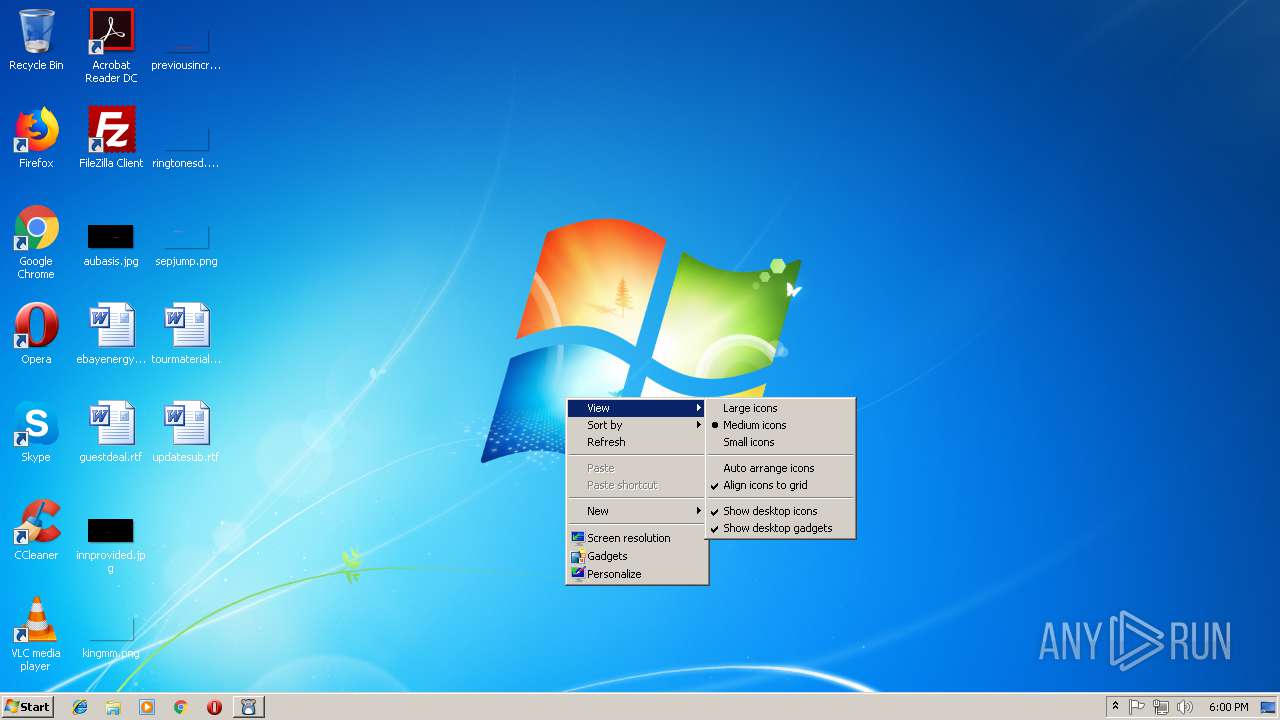Choose Medium icons view option
The height and width of the screenshot is (720, 1280).
pyautogui.click(x=780, y=425)
